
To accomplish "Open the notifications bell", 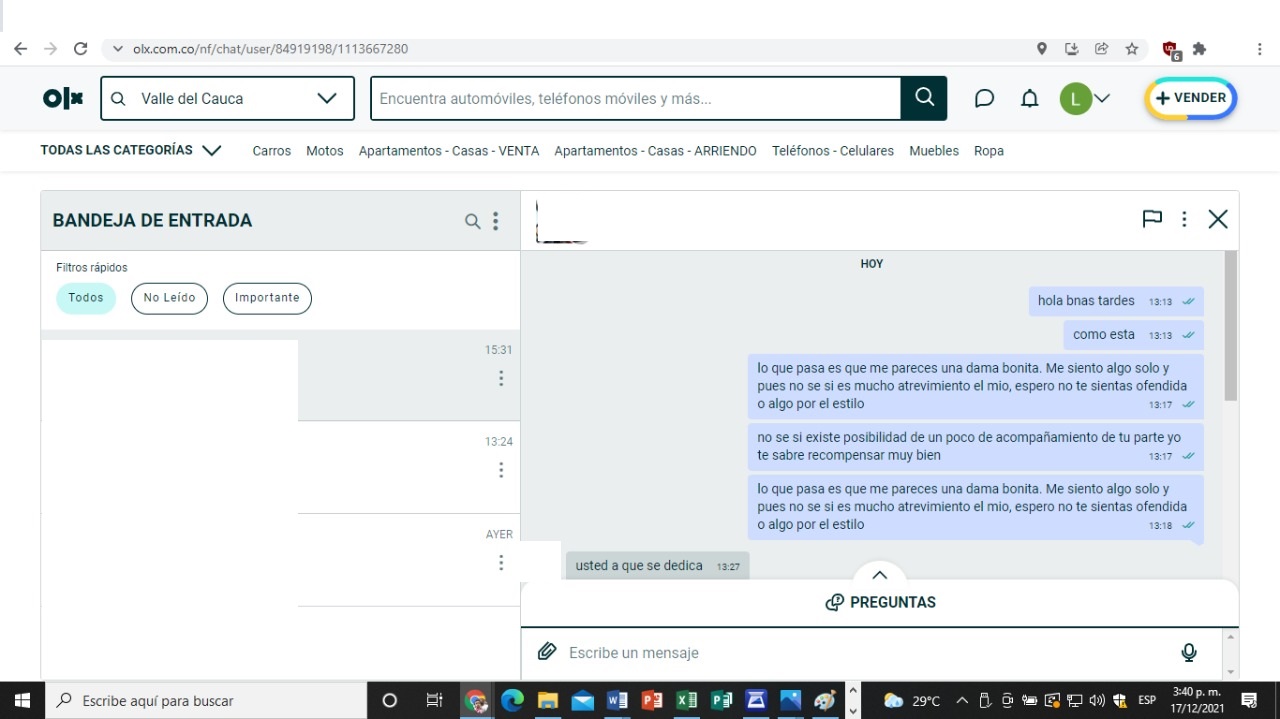I will (x=1029, y=98).
